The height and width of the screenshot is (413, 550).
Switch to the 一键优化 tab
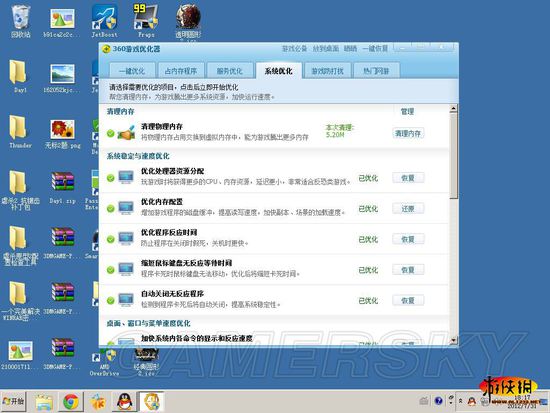[132, 71]
